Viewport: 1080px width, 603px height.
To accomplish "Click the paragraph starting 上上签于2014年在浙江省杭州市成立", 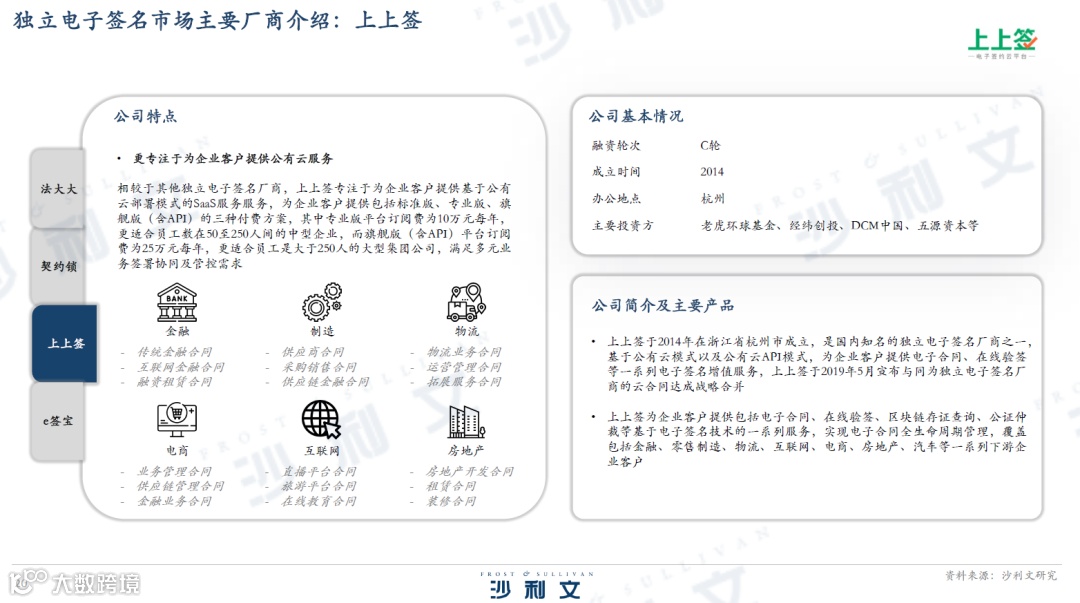I will point(818,364).
